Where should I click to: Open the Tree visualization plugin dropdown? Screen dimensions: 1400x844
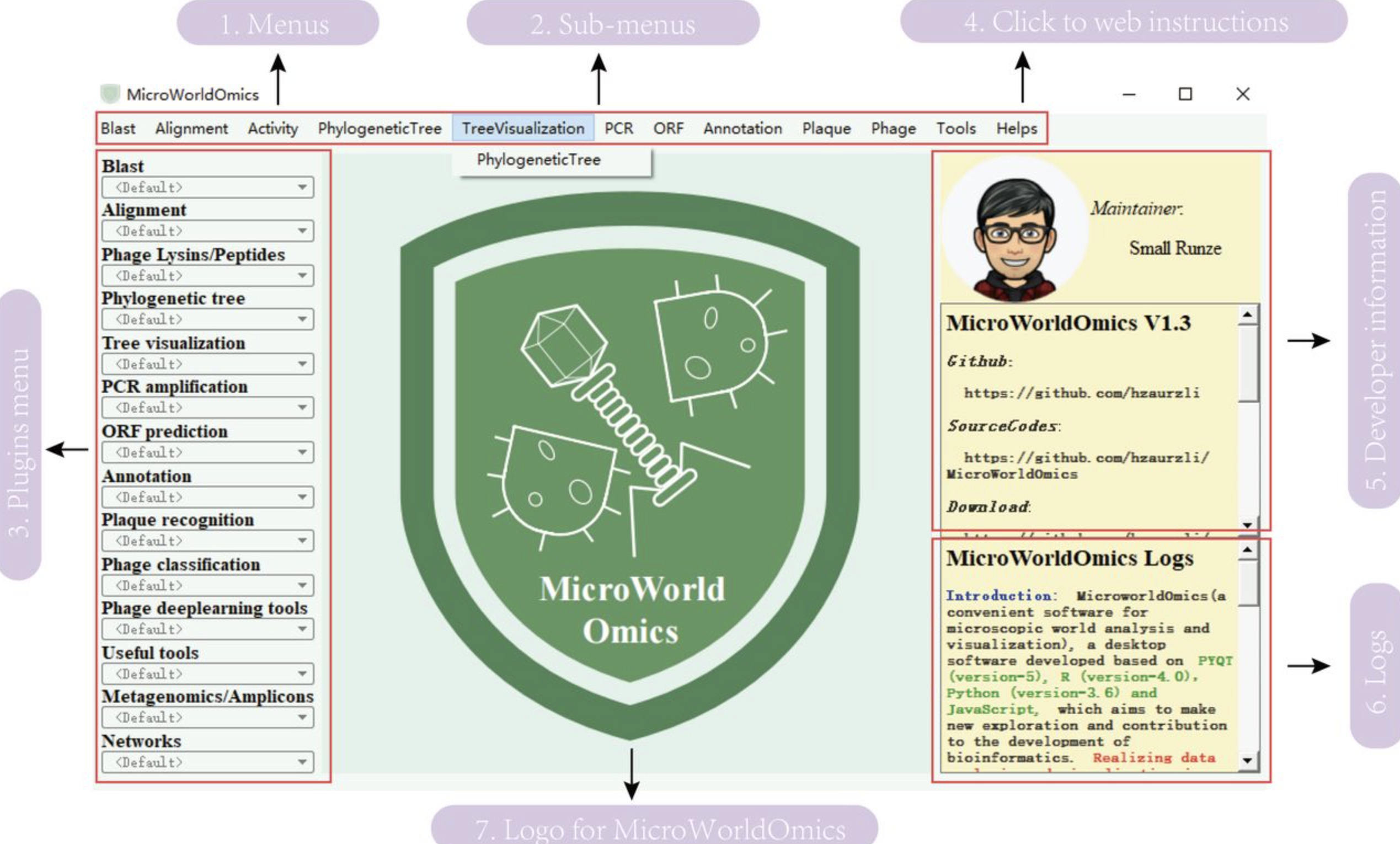207,364
